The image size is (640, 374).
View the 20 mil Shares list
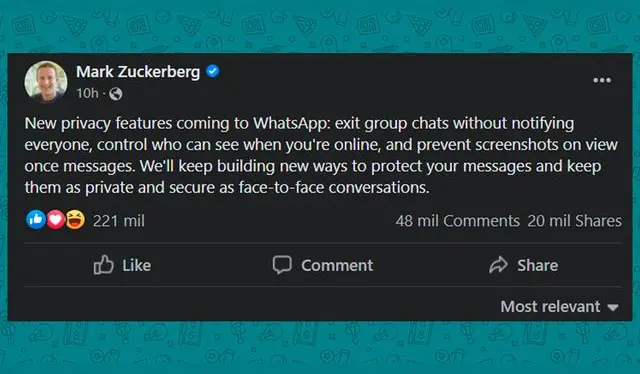pyautogui.click(x=575, y=221)
